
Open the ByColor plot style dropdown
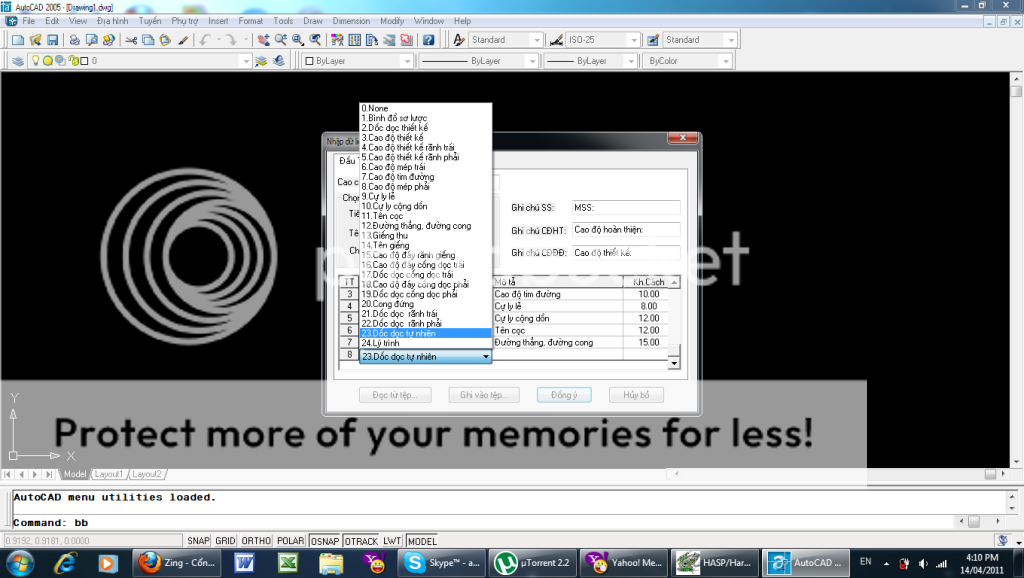[x=726, y=61]
